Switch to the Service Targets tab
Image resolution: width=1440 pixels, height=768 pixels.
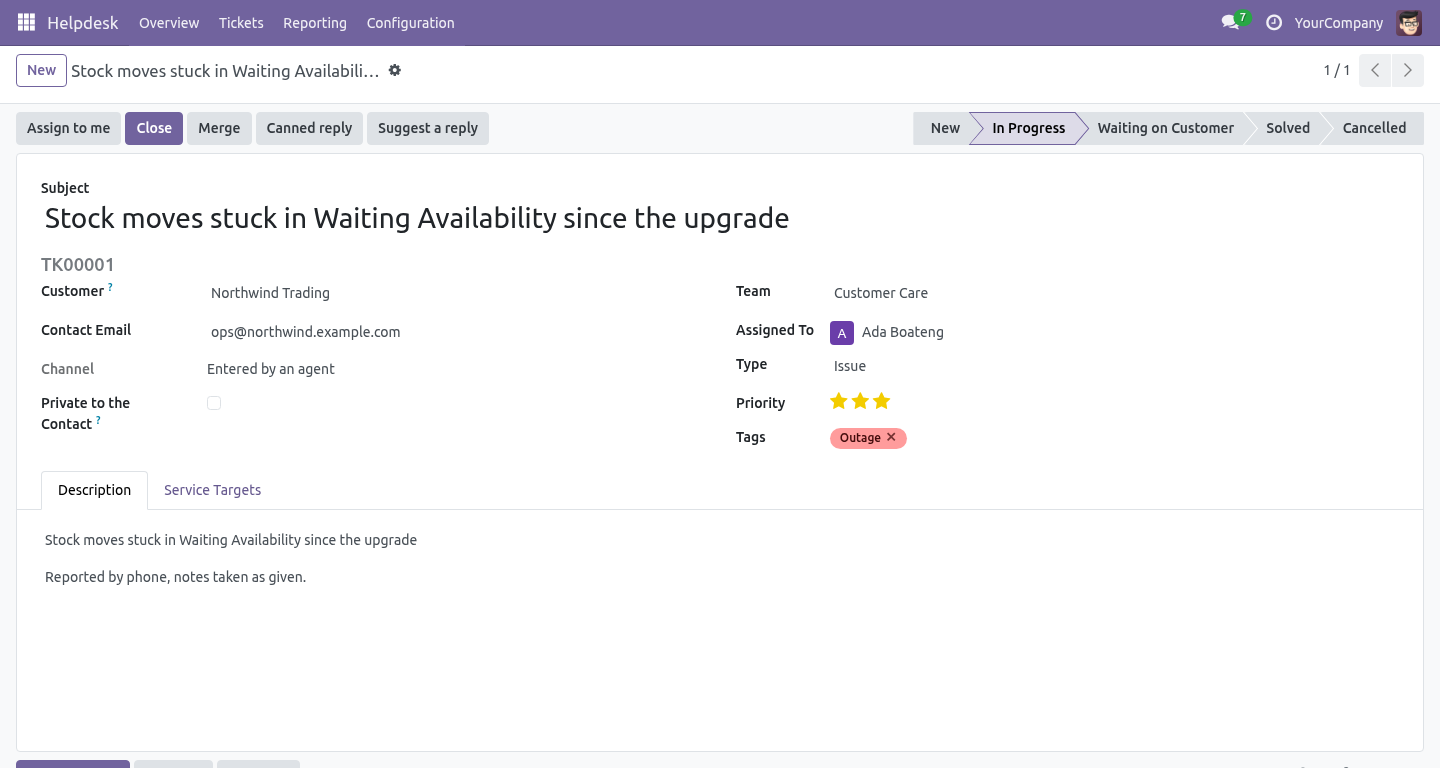point(213,490)
